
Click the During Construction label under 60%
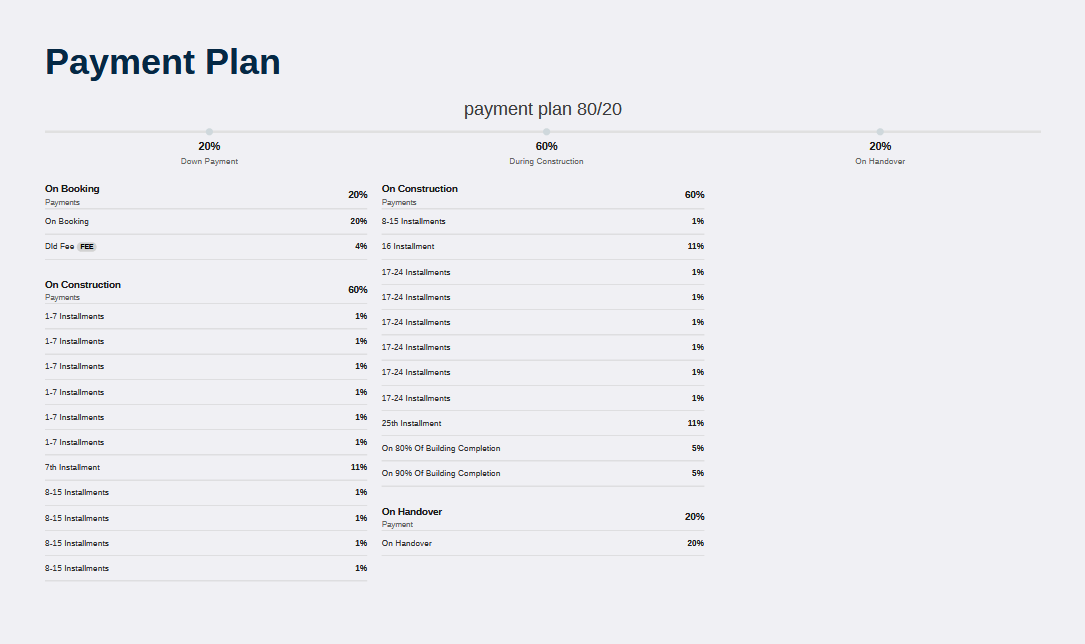(x=546, y=161)
